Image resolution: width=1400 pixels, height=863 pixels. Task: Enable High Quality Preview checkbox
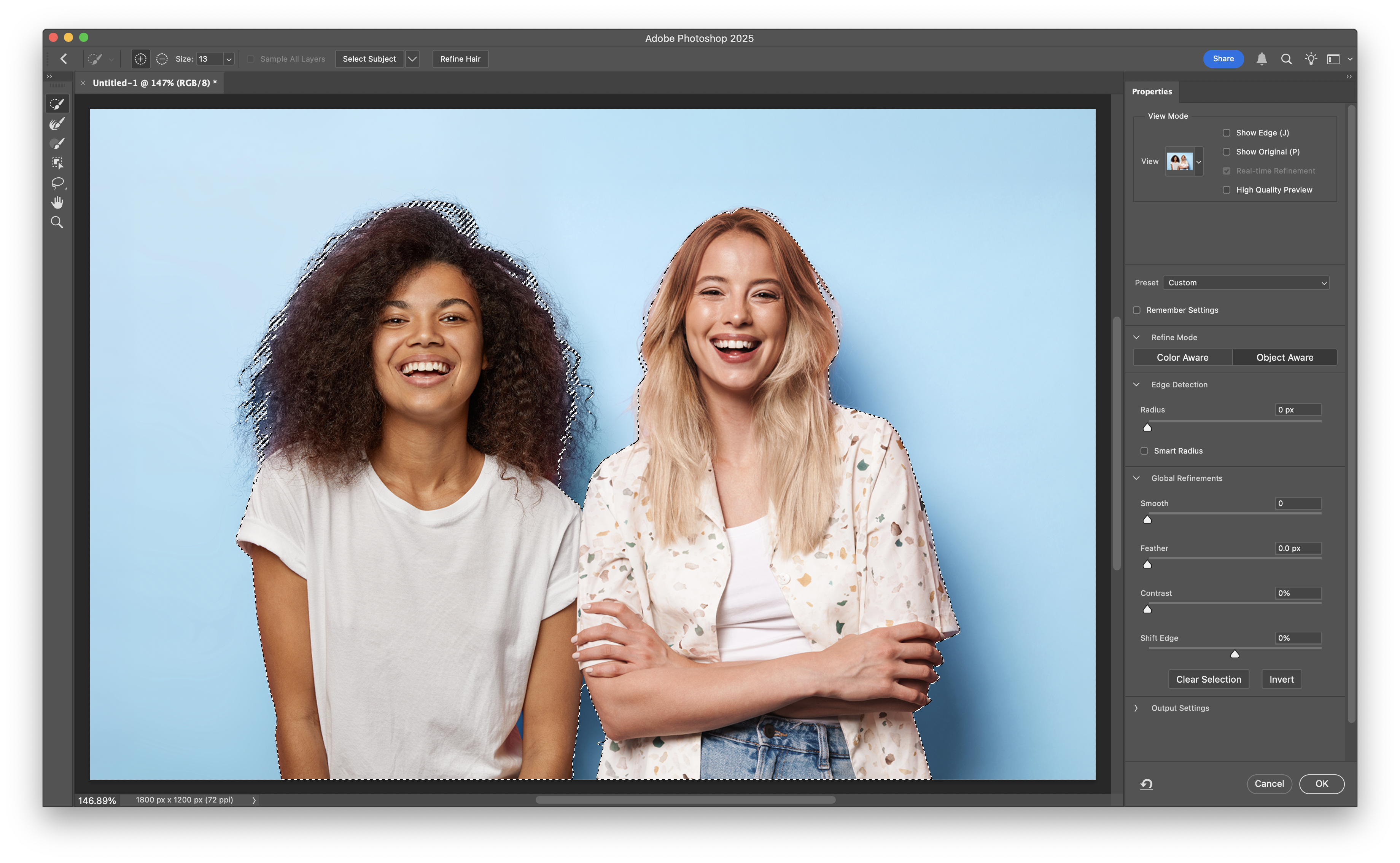click(x=1226, y=190)
